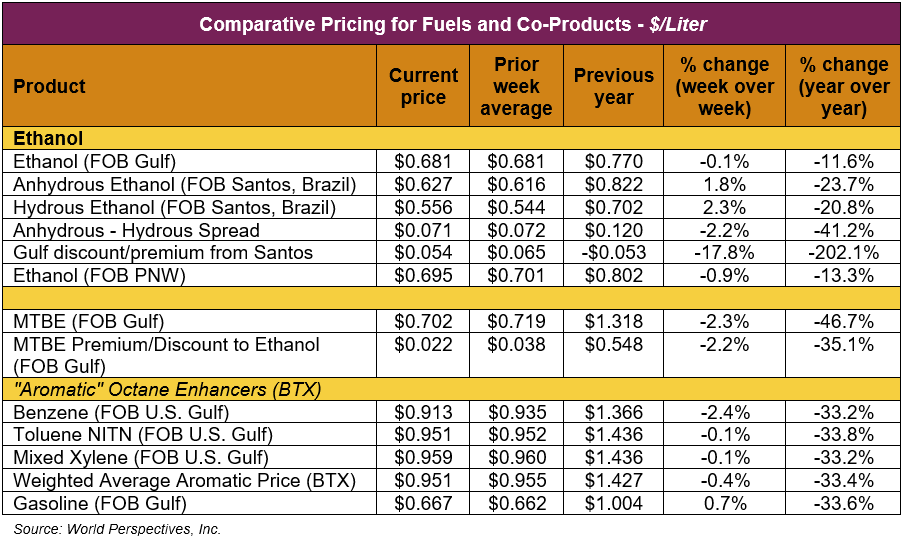
Task: Click the Current price column header
Action: pyautogui.click(x=423, y=86)
